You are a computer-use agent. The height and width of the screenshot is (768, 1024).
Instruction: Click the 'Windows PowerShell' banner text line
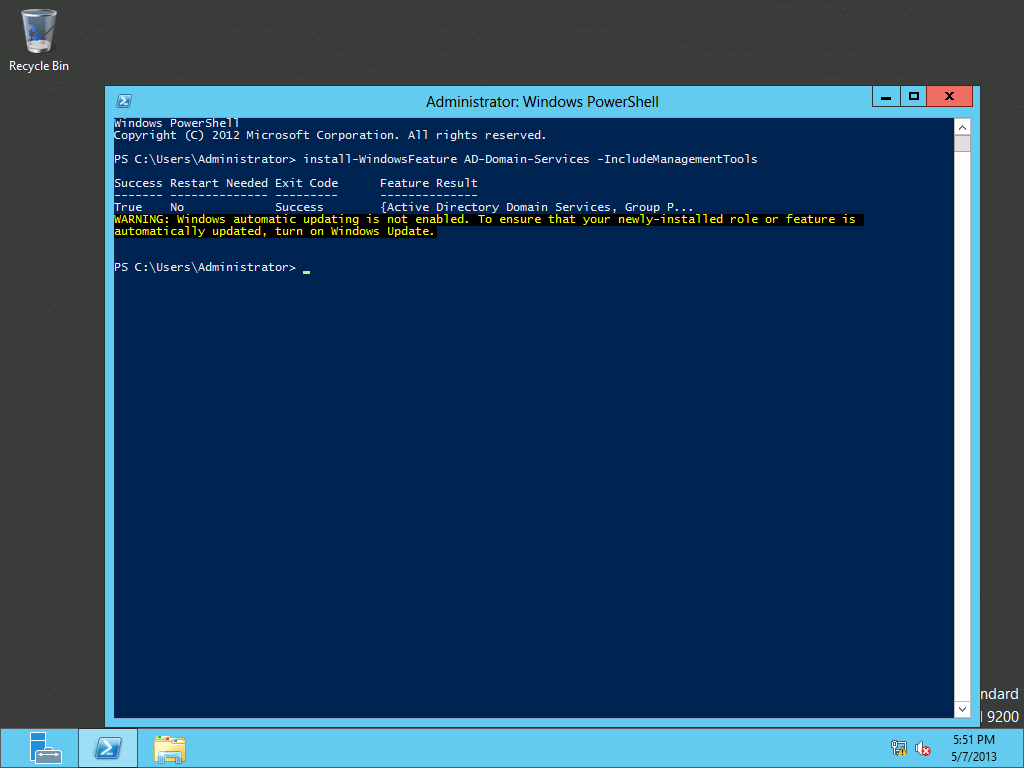(x=176, y=123)
